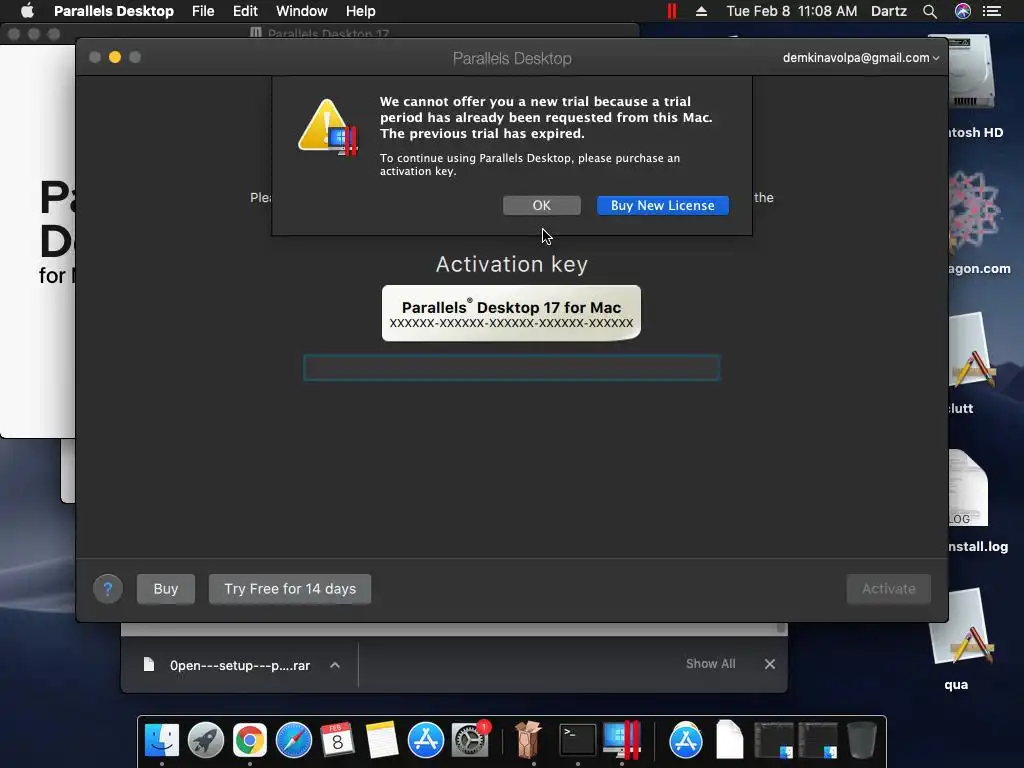Image resolution: width=1024 pixels, height=768 pixels.
Task: Open the File menu
Action: (x=203, y=11)
